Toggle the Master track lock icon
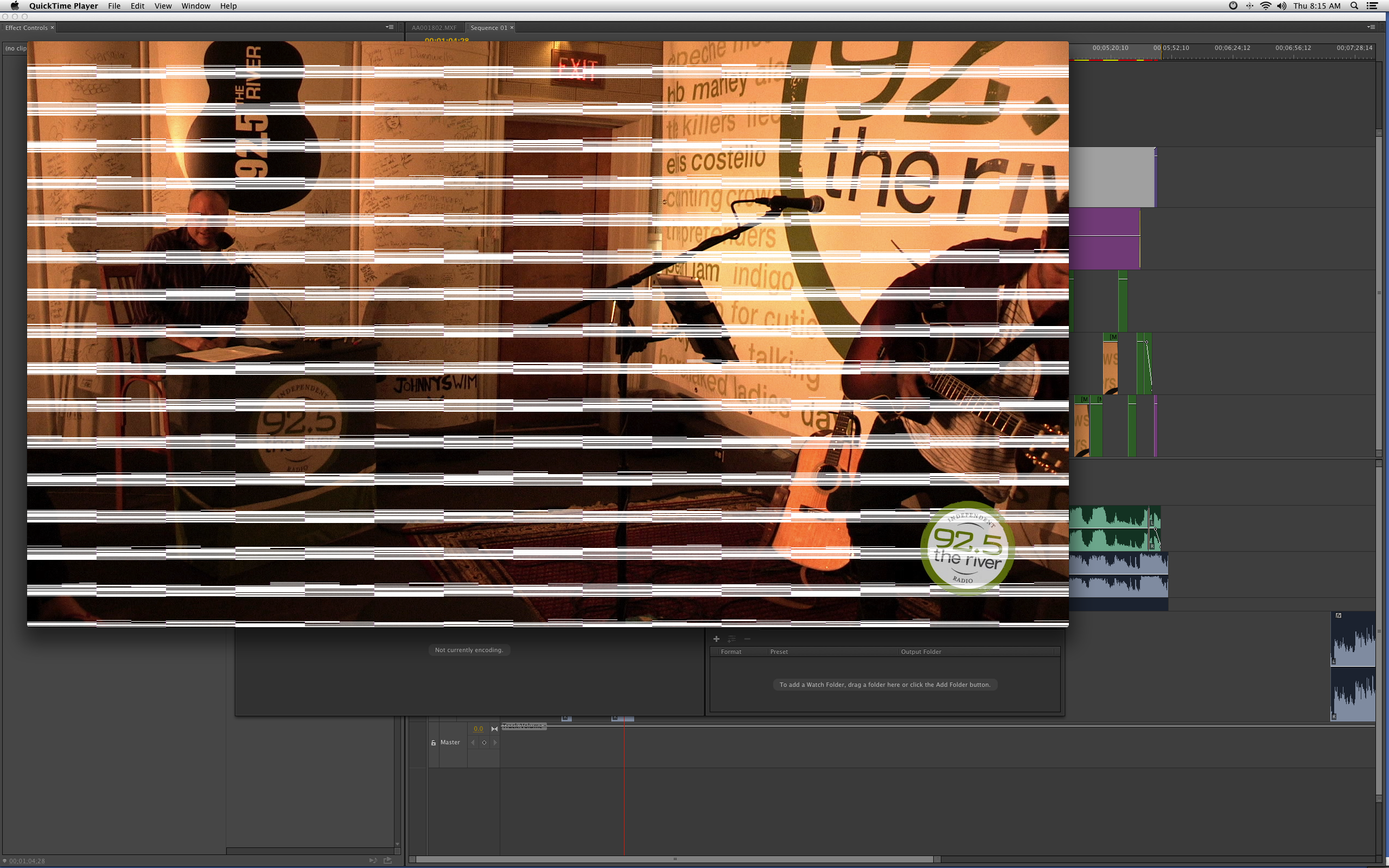 pyautogui.click(x=434, y=742)
